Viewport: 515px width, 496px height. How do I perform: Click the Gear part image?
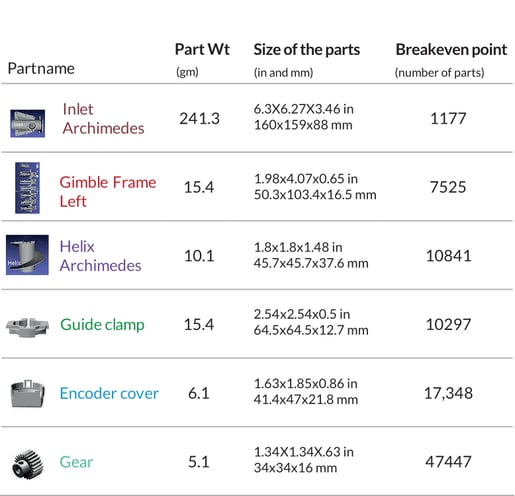tap(28, 464)
